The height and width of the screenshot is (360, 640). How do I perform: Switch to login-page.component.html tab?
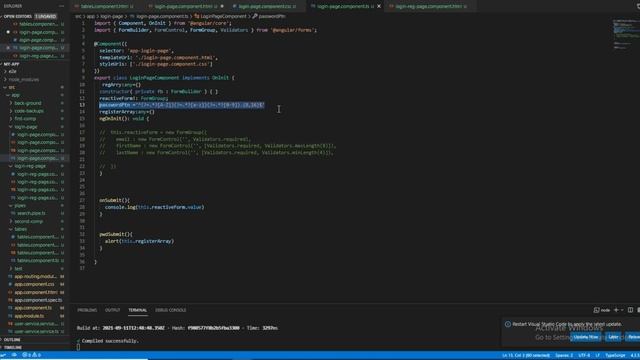(x=186, y=6)
